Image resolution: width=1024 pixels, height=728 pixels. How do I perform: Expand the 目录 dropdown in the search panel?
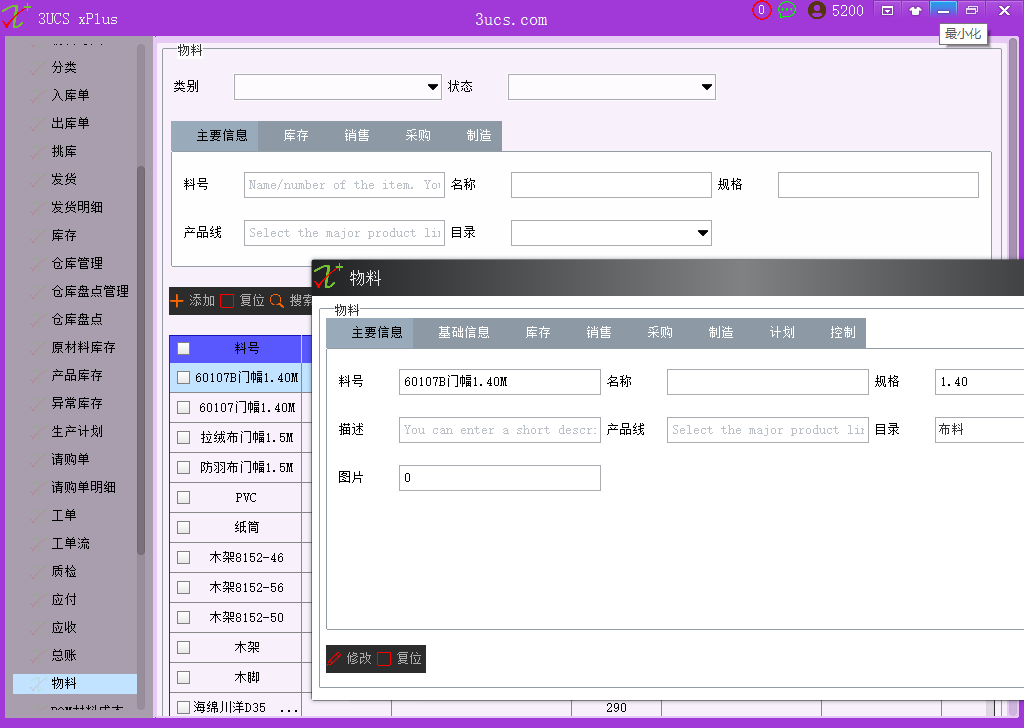coord(702,233)
